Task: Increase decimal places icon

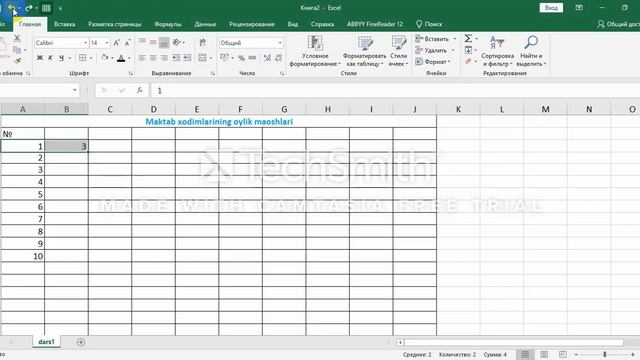Action: coord(267,58)
